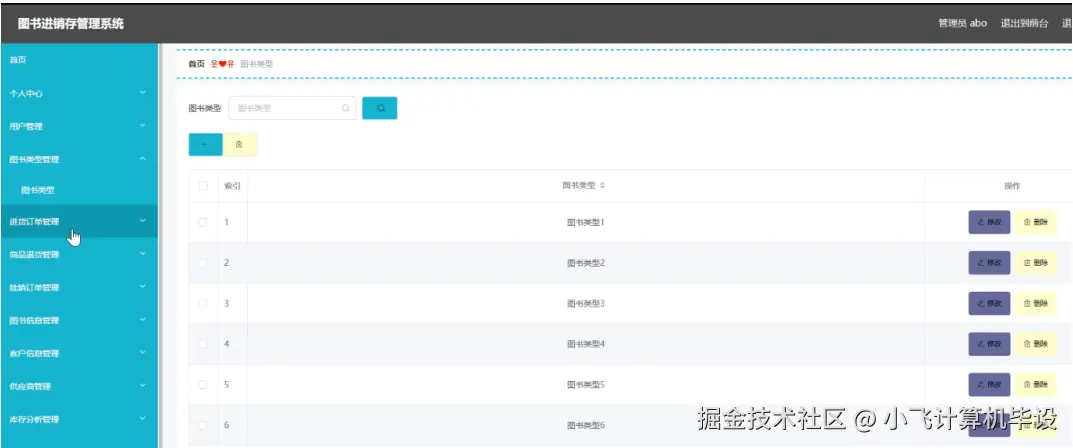1073x448 pixels.
Task: Expand the 供应商管理 sidebar menu
Action: [79, 386]
